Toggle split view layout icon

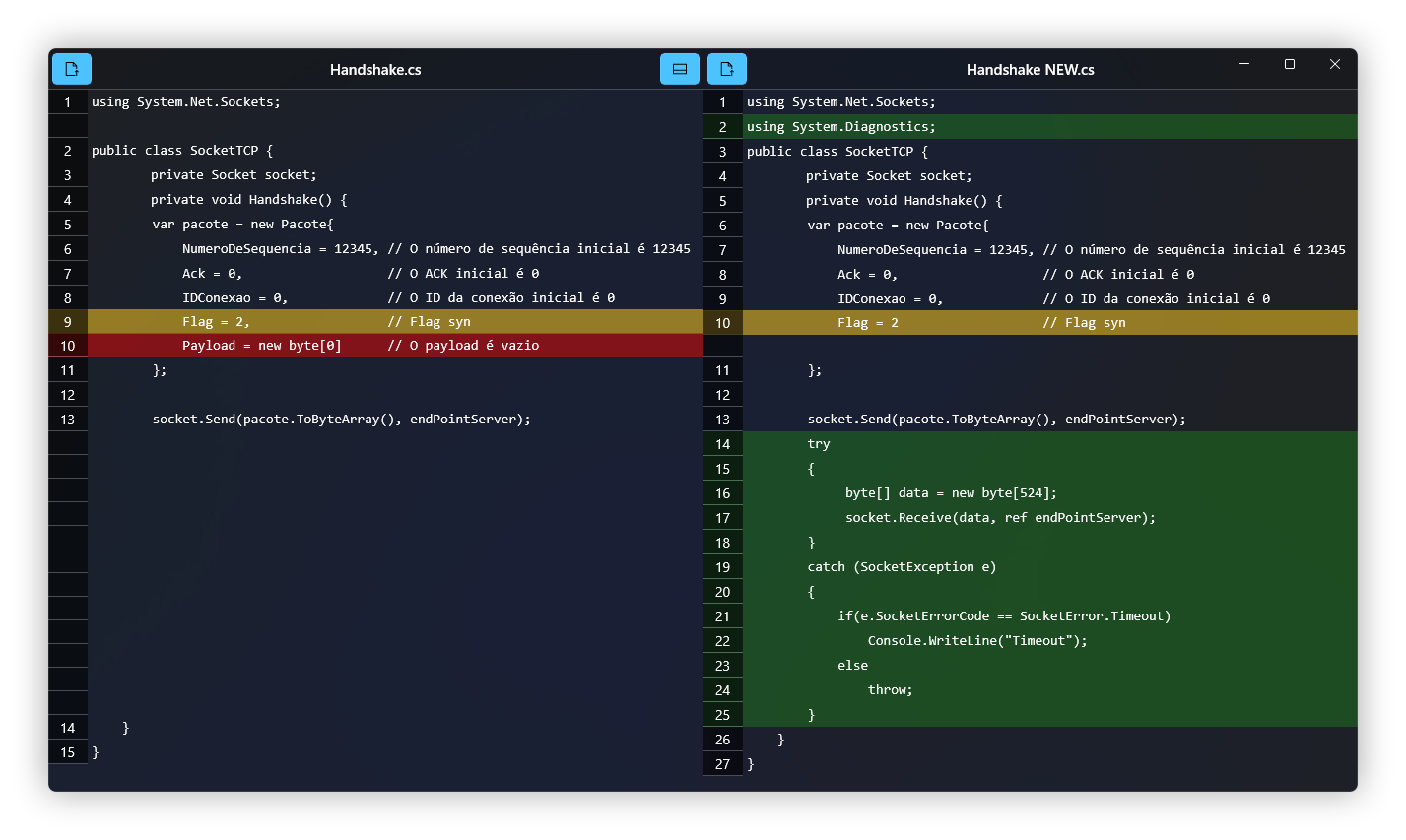(680, 69)
